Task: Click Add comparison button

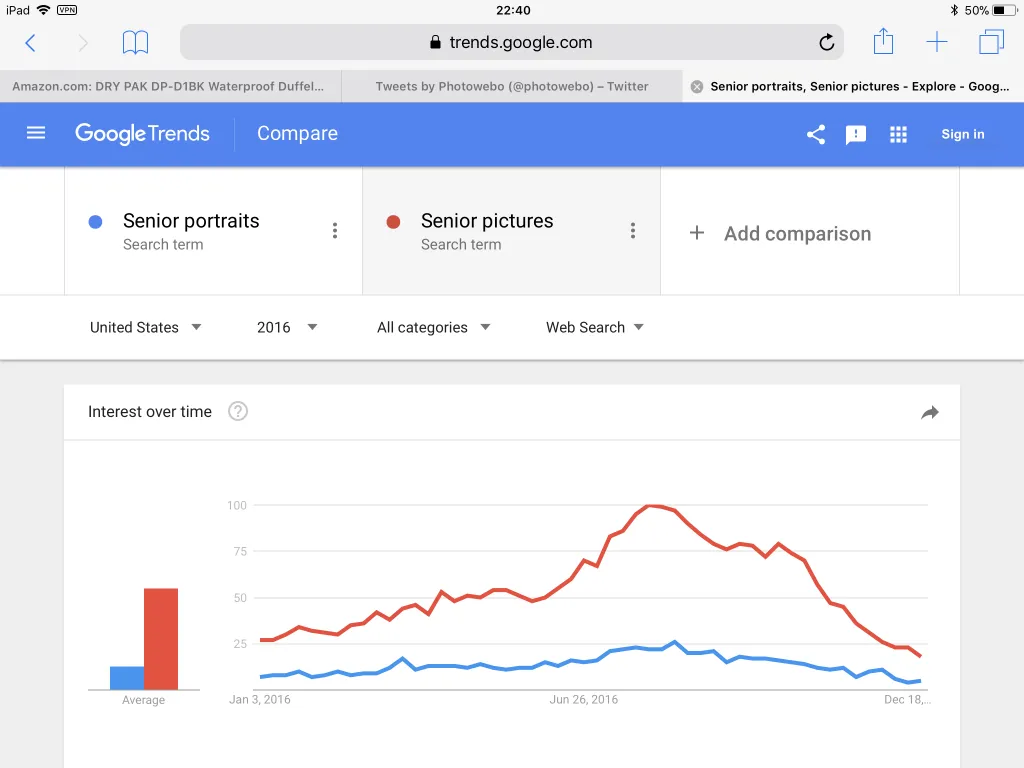Action: (x=780, y=233)
